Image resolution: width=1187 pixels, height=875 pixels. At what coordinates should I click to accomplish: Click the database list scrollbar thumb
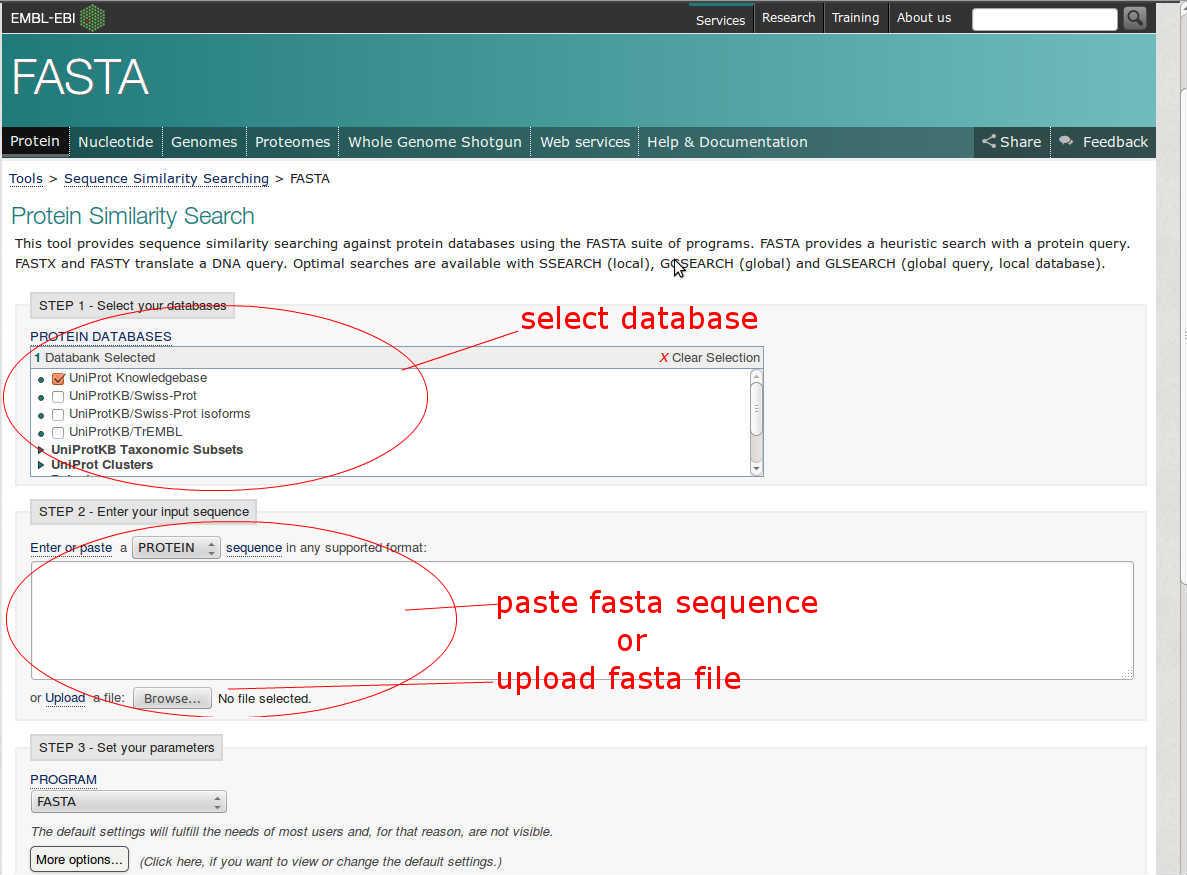point(756,409)
